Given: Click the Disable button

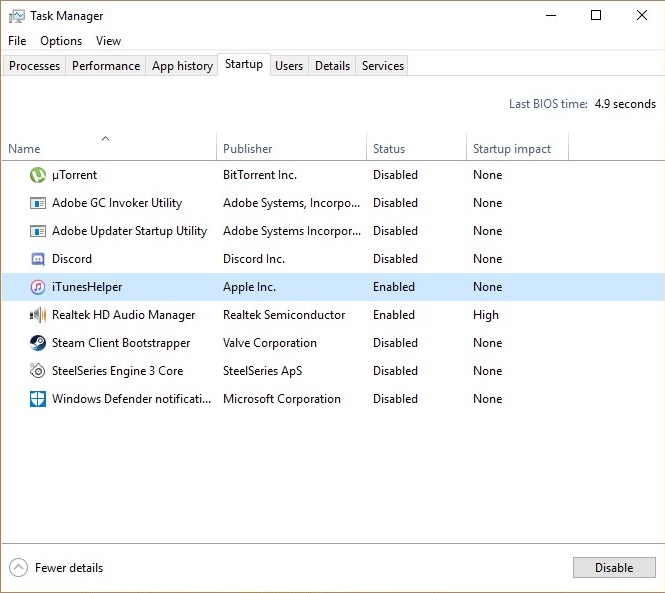Looking at the screenshot, I should tap(614, 568).
